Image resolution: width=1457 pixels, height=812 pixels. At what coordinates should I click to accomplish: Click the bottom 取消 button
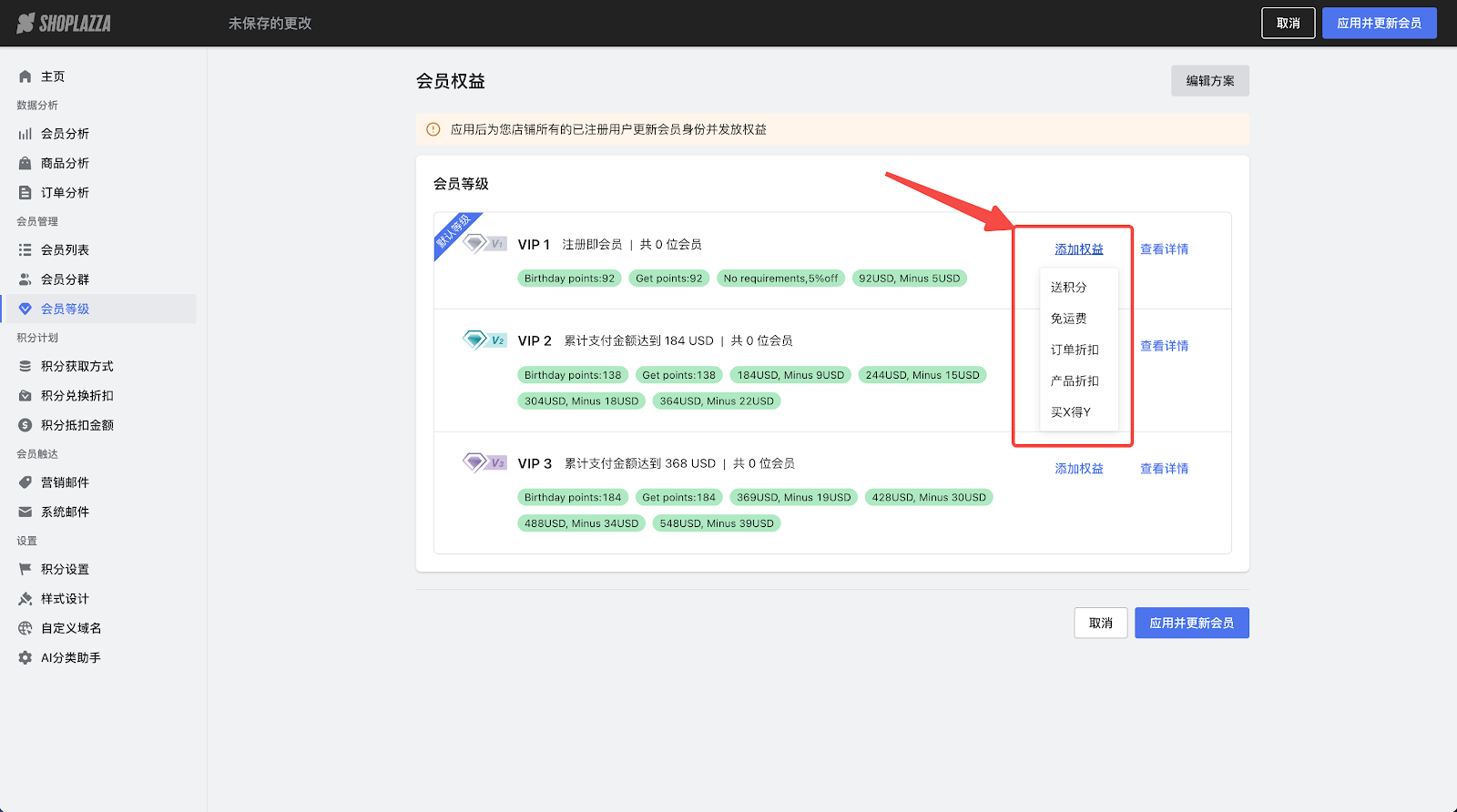1101,623
